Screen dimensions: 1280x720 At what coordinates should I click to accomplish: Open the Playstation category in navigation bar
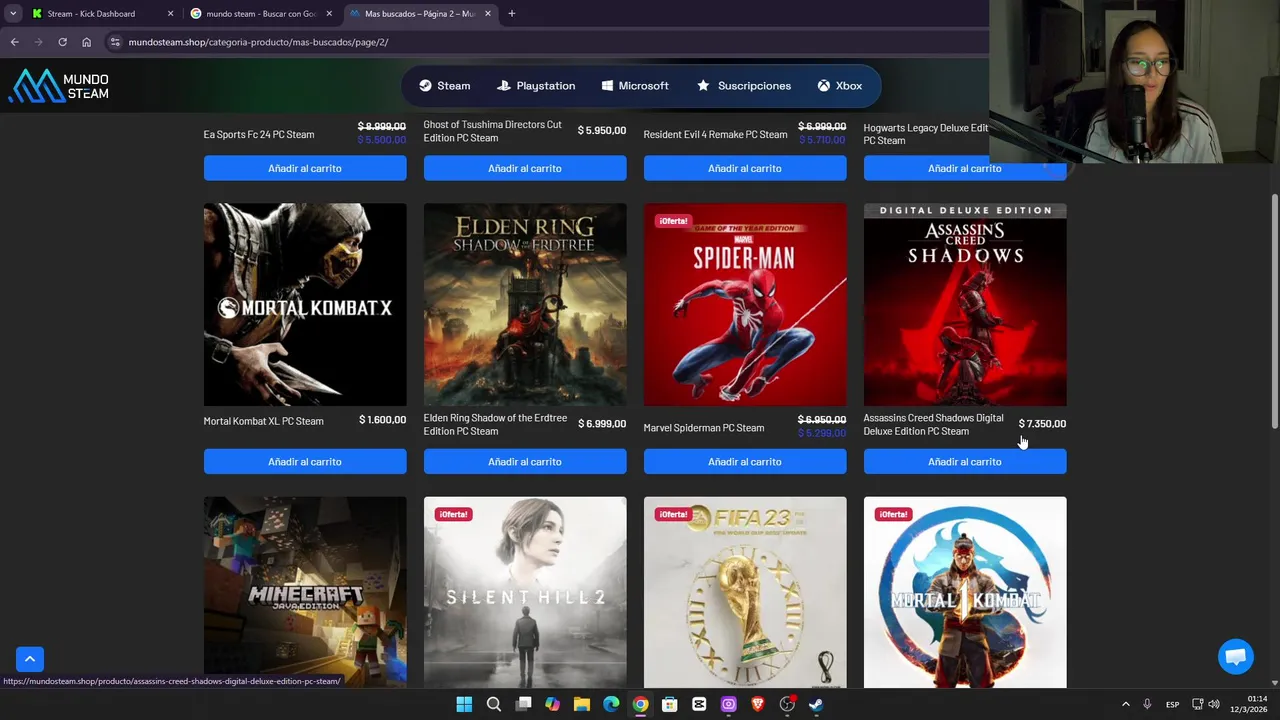click(536, 86)
